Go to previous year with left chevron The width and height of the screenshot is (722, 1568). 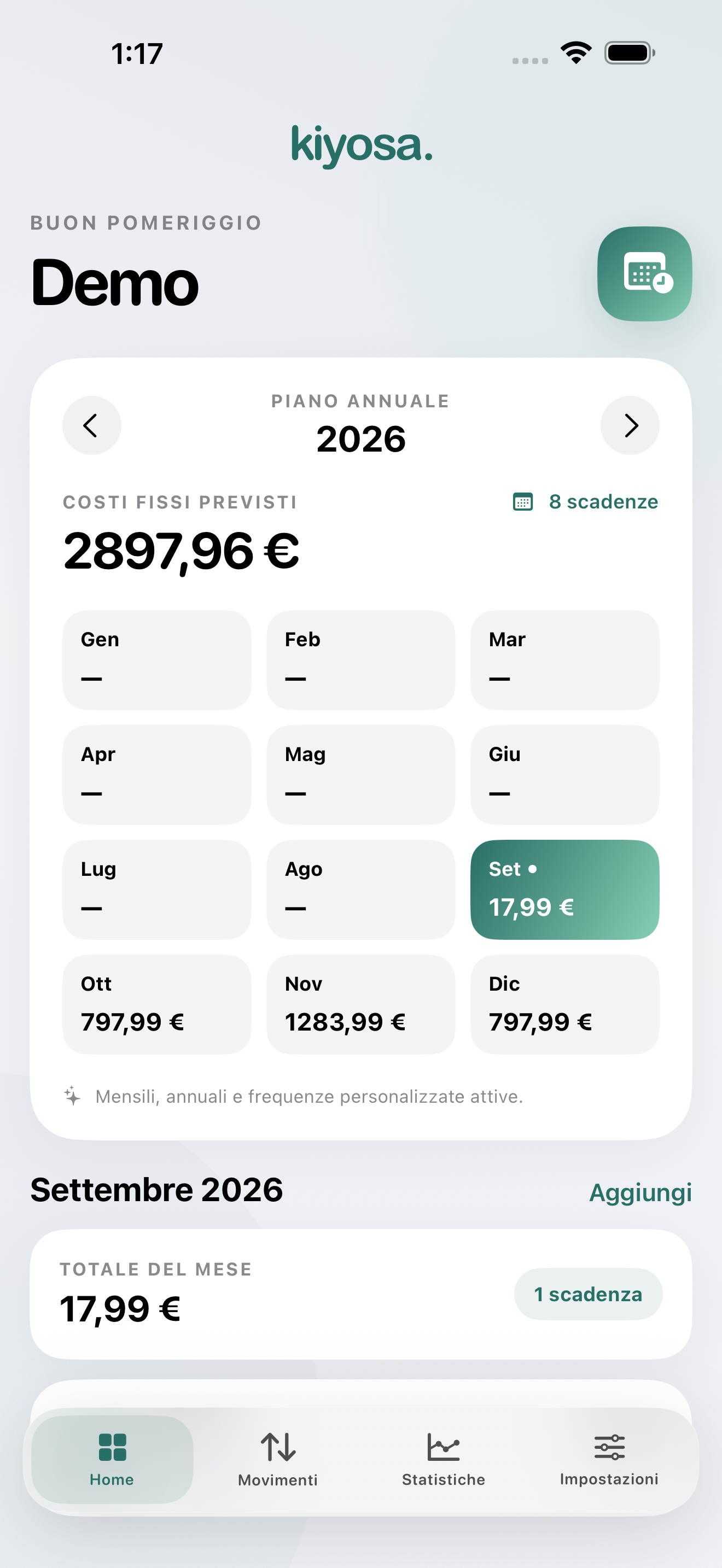[91, 425]
